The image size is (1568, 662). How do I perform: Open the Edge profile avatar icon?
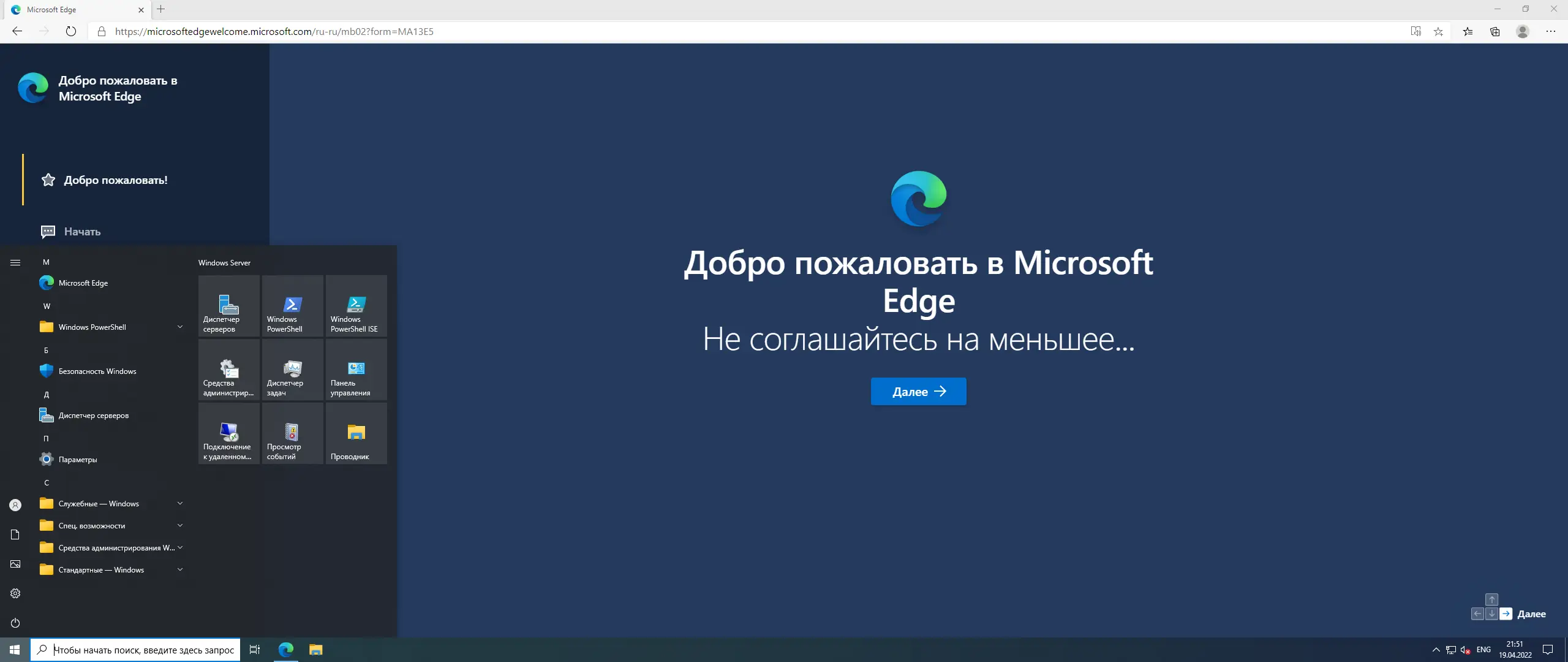coord(1523,31)
